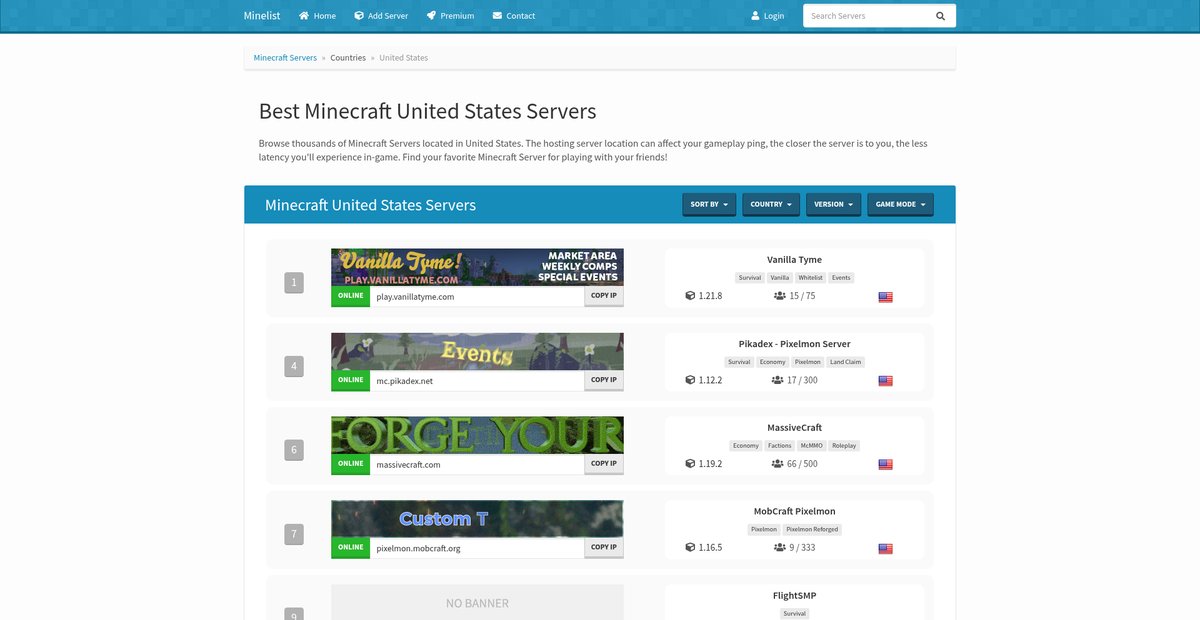This screenshot has height=620, width=1200.
Task: Click Vanilla tag on Vanilla Tyme
Action: (x=780, y=278)
